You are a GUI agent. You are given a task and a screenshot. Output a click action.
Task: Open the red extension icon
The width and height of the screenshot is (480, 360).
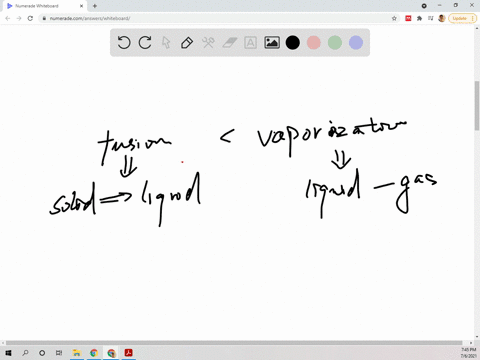[408, 18]
